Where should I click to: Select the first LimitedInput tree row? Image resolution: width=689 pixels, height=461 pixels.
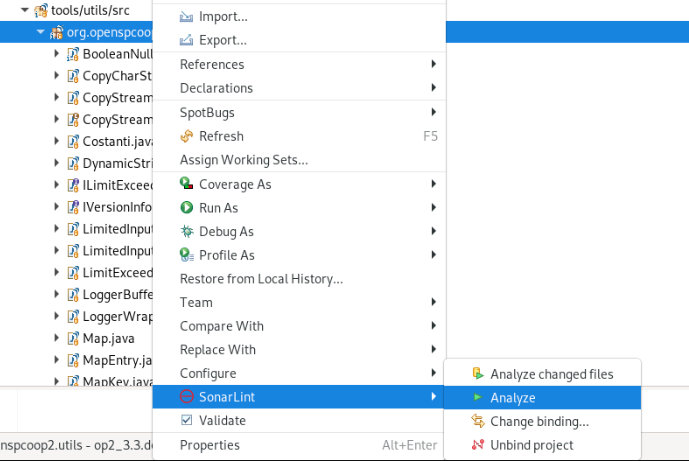(x=76, y=229)
